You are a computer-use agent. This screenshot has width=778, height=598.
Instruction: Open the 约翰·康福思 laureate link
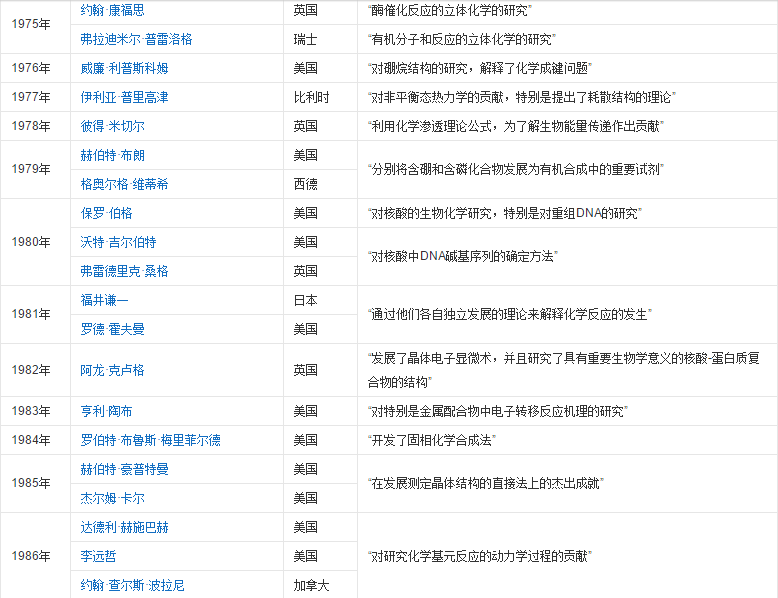[x=112, y=10]
